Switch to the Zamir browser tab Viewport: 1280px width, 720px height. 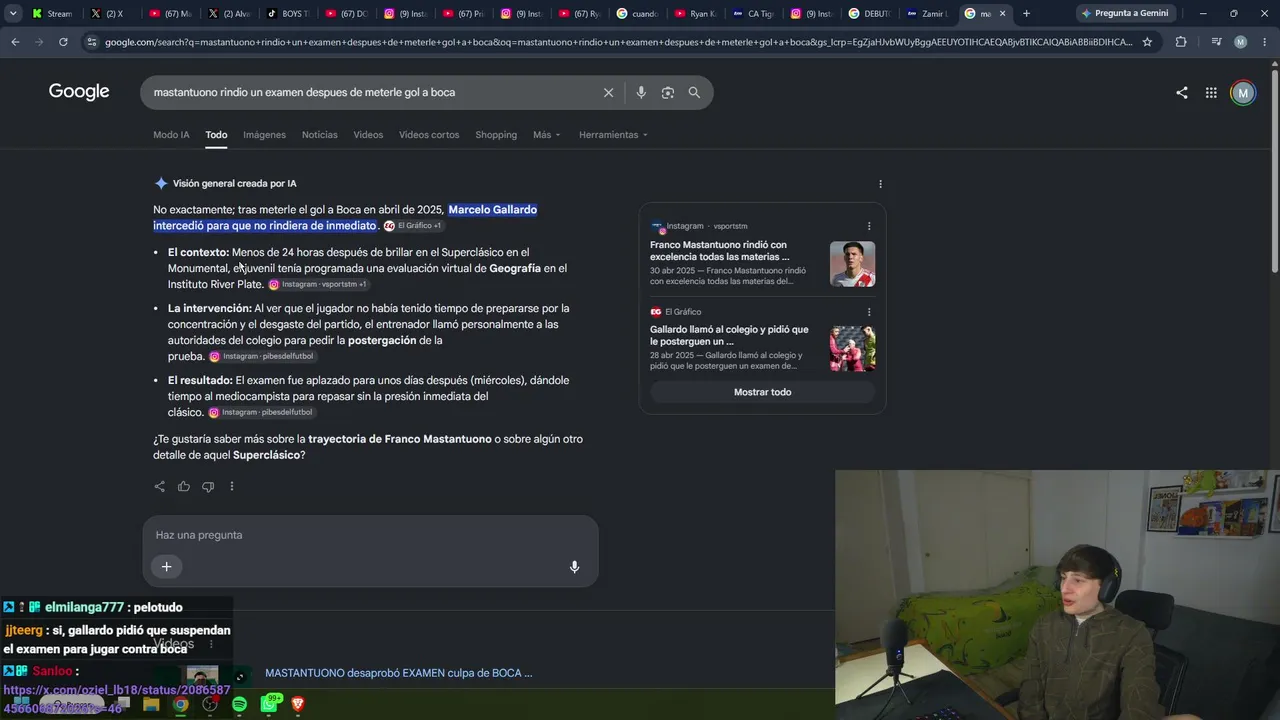click(x=928, y=14)
